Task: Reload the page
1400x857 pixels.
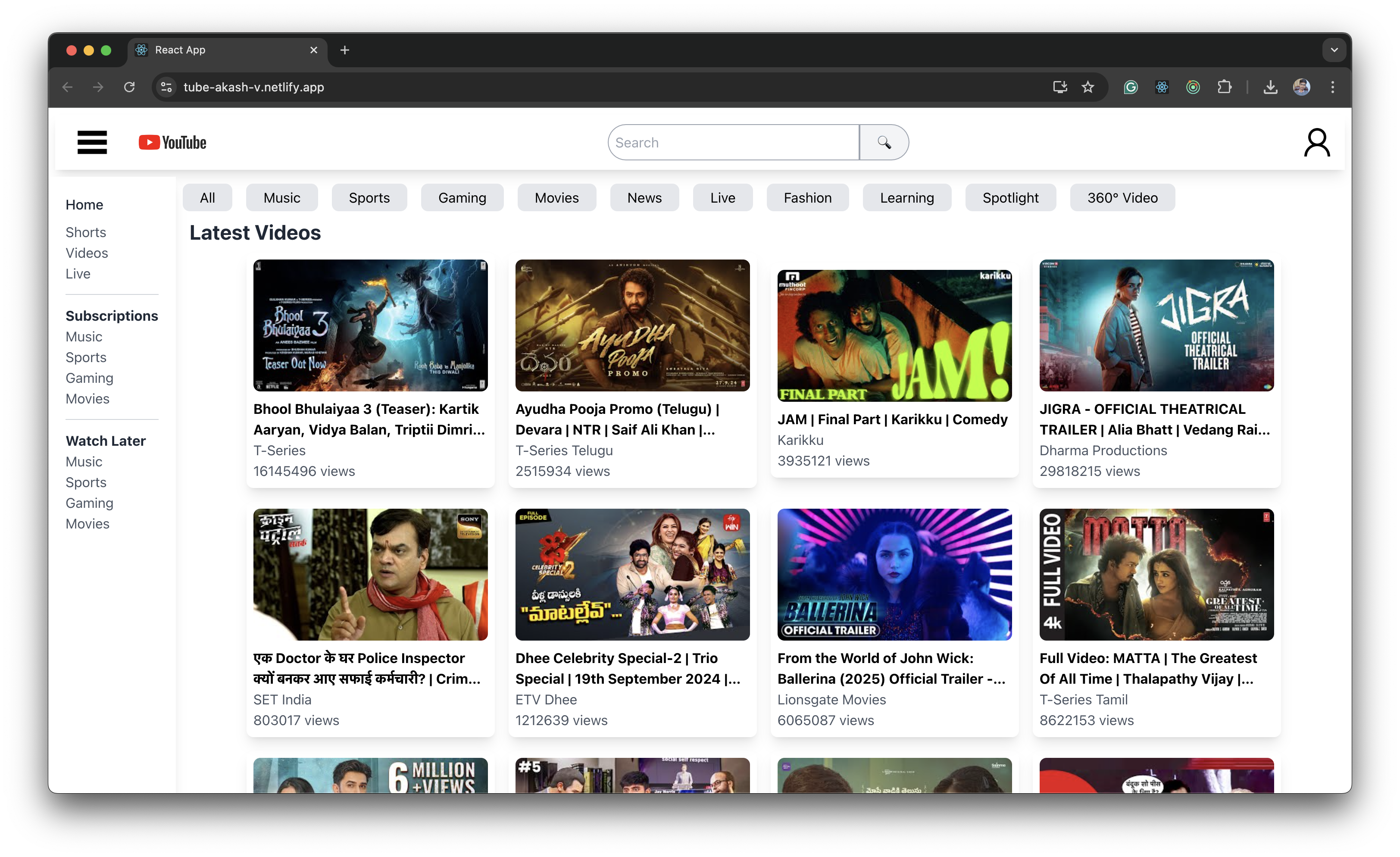Action: click(x=130, y=87)
